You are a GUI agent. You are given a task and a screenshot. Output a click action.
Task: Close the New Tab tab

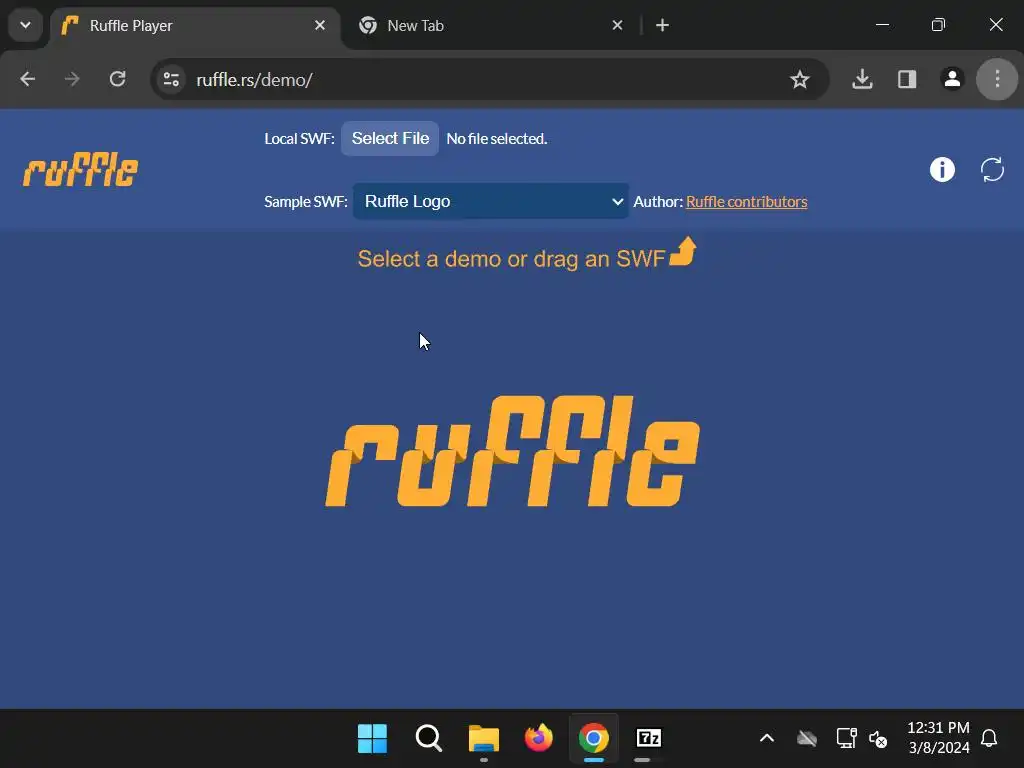[x=617, y=25]
